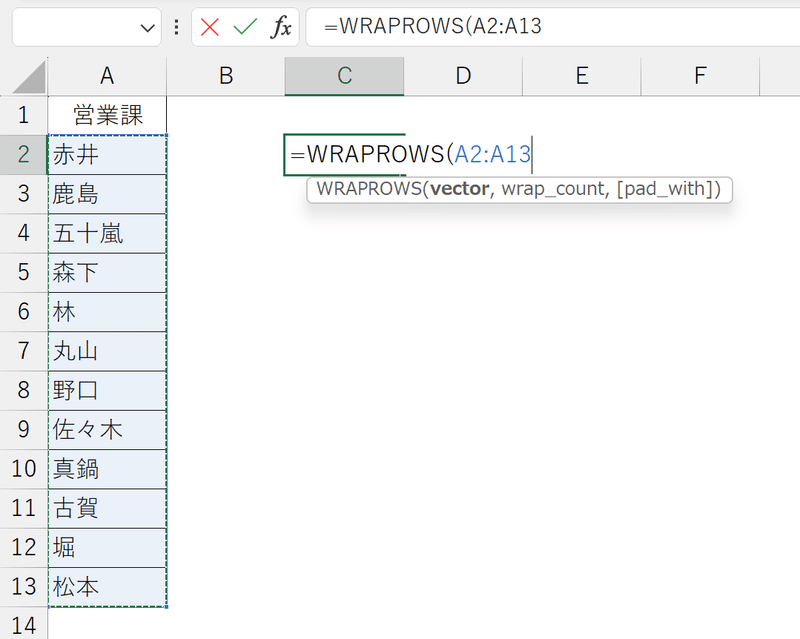This screenshot has width=800, height=639.
Task: Click the vector argument in the tooltip
Action: pyautogui.click(x=460, y=189)
